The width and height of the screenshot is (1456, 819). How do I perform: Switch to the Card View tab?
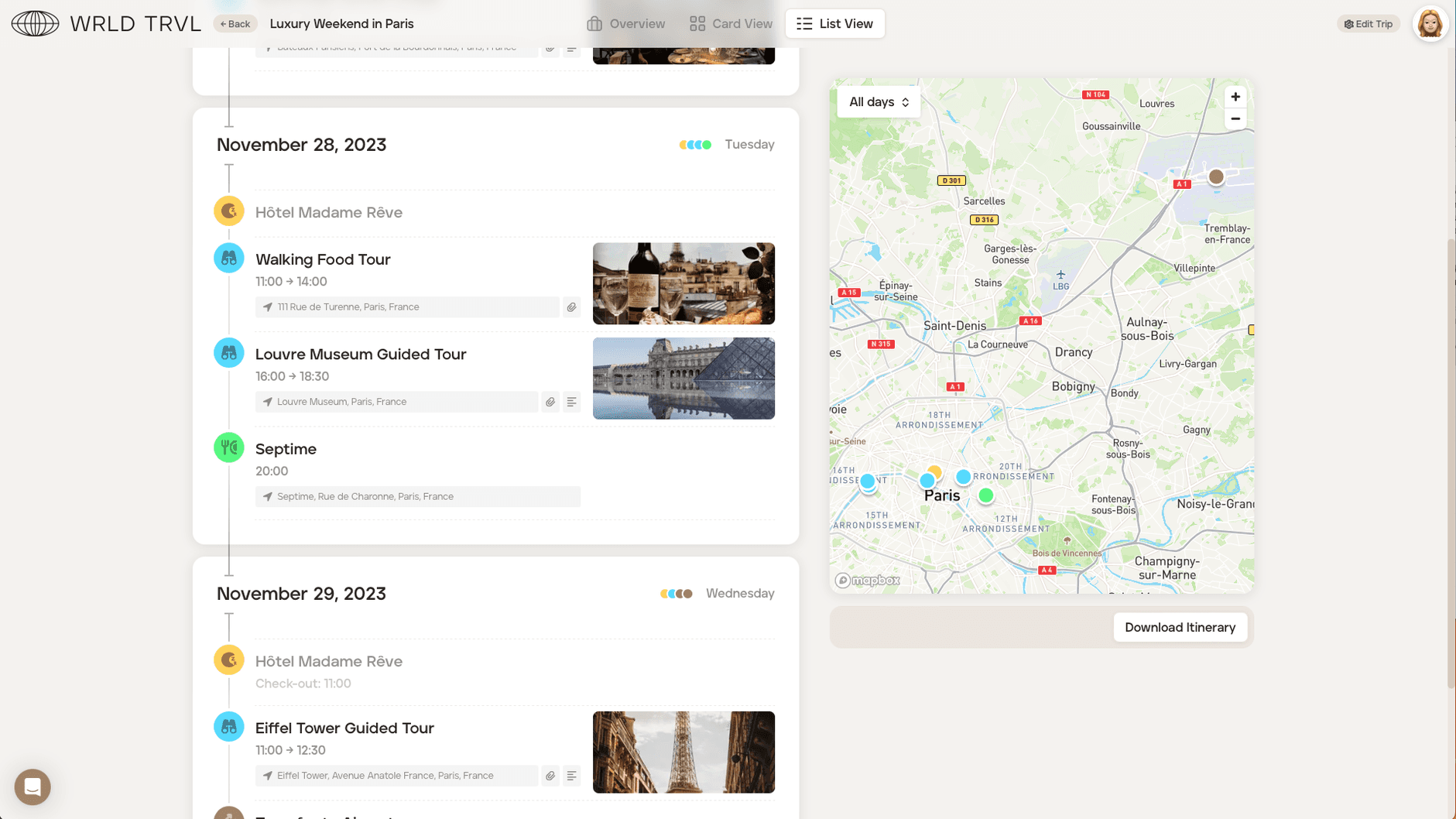(x=731, y=24)
